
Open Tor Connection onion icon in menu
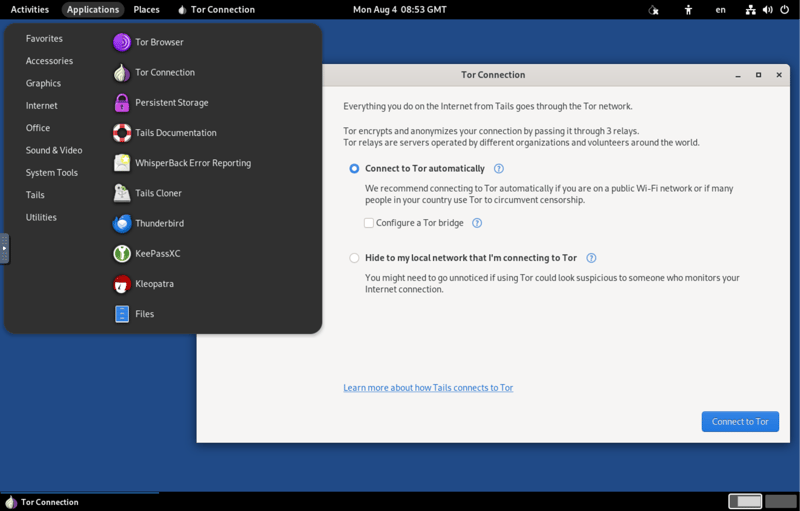(x=122, y=73)
